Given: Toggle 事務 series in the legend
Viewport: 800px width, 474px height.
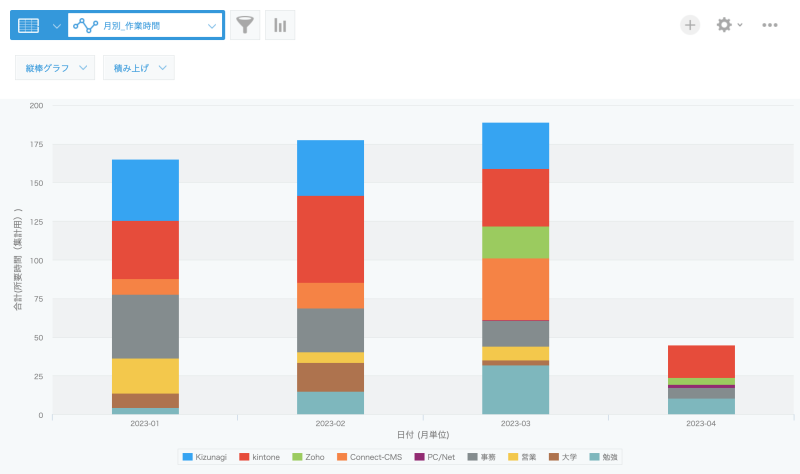Looking at the screenshot, I should point(482,457).
